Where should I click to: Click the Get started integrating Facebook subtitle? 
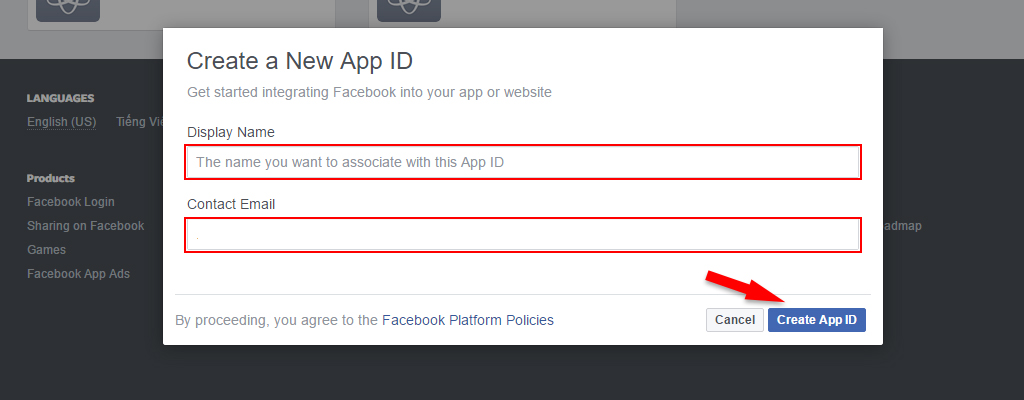point(369,92)
